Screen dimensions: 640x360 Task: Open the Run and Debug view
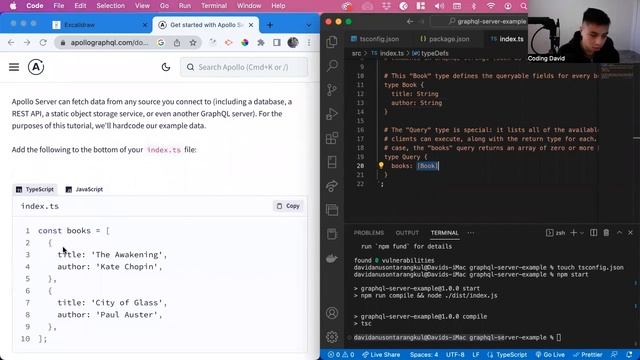point(332,114)
